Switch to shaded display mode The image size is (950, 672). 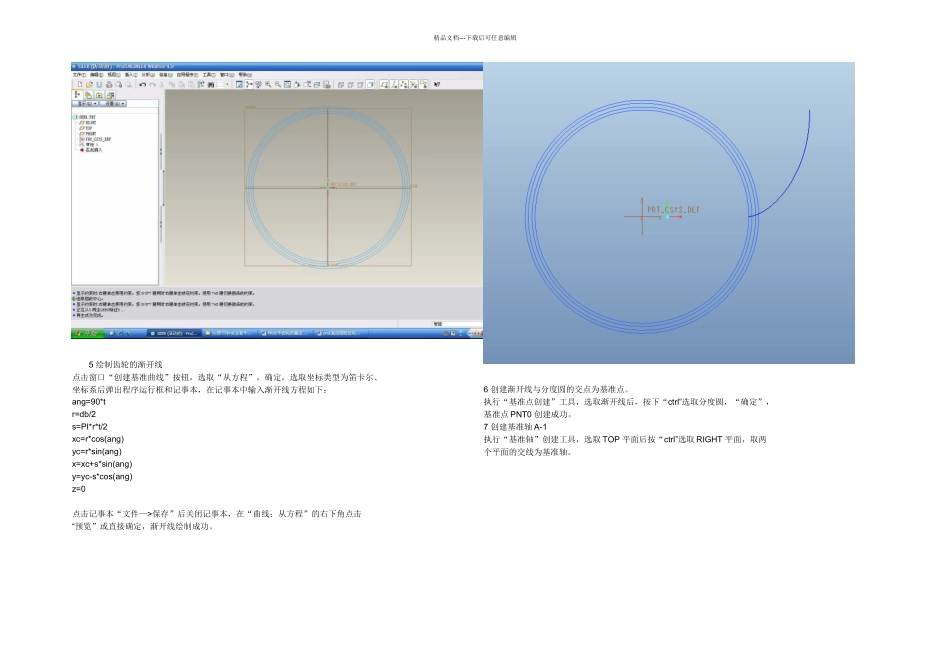click(370, 84)
